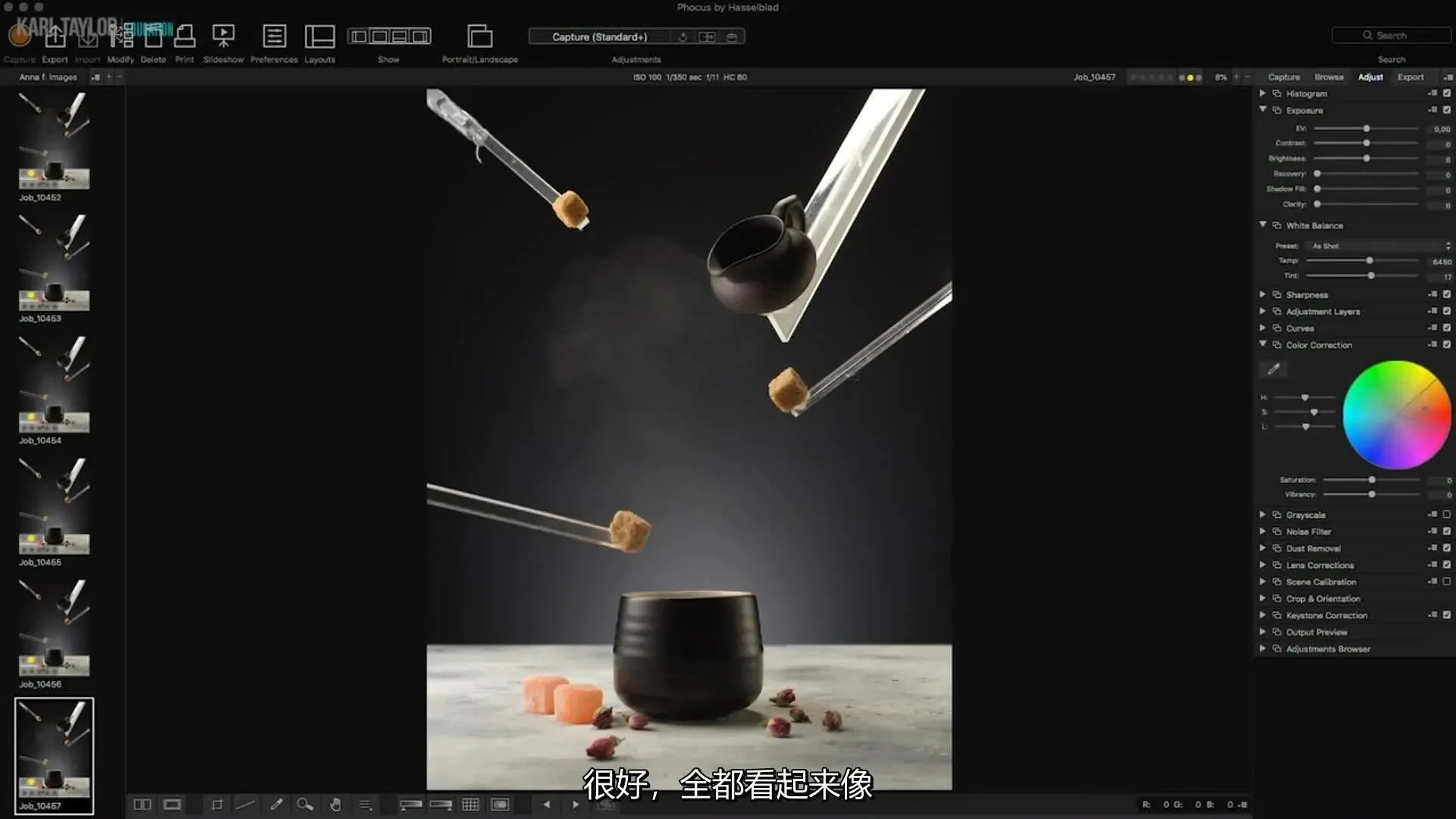Toggle the Adjustment Layers checkbox
The image size is (1456, 819).
1447,311
